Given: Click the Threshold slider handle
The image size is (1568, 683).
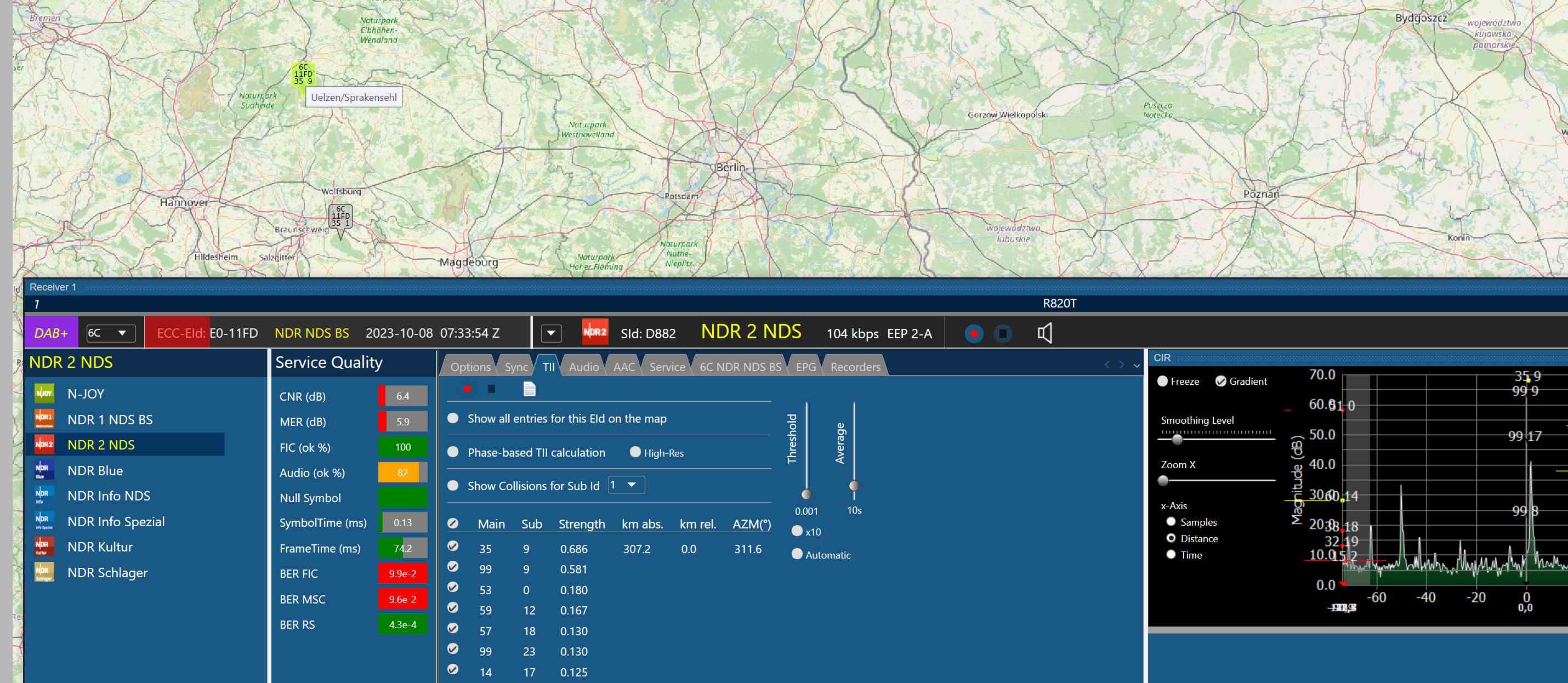Looking at the screenshot, I should [806, 494].
